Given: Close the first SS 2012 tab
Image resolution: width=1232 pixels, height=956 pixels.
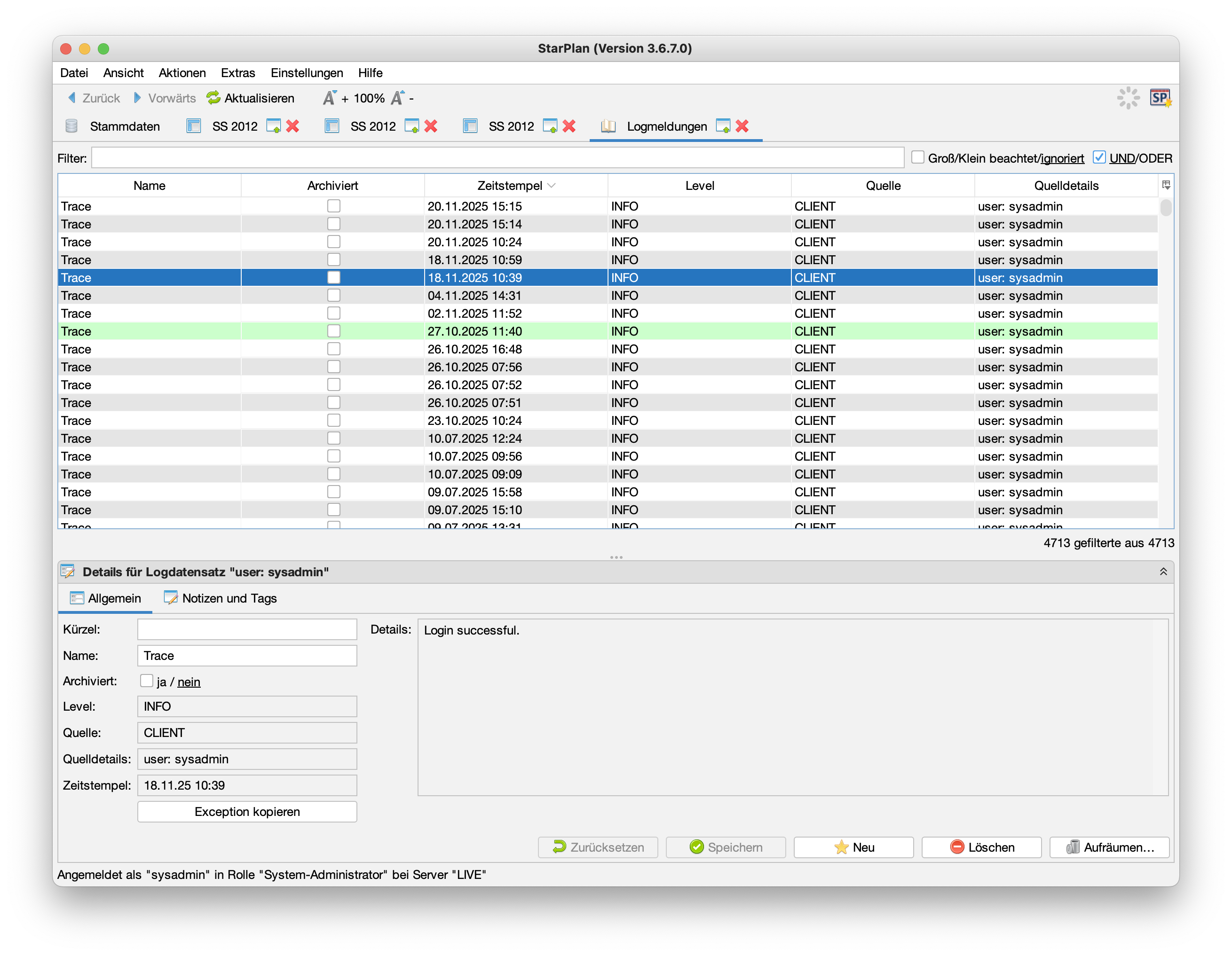Looking at the screenshot, I should coord(293,126).
